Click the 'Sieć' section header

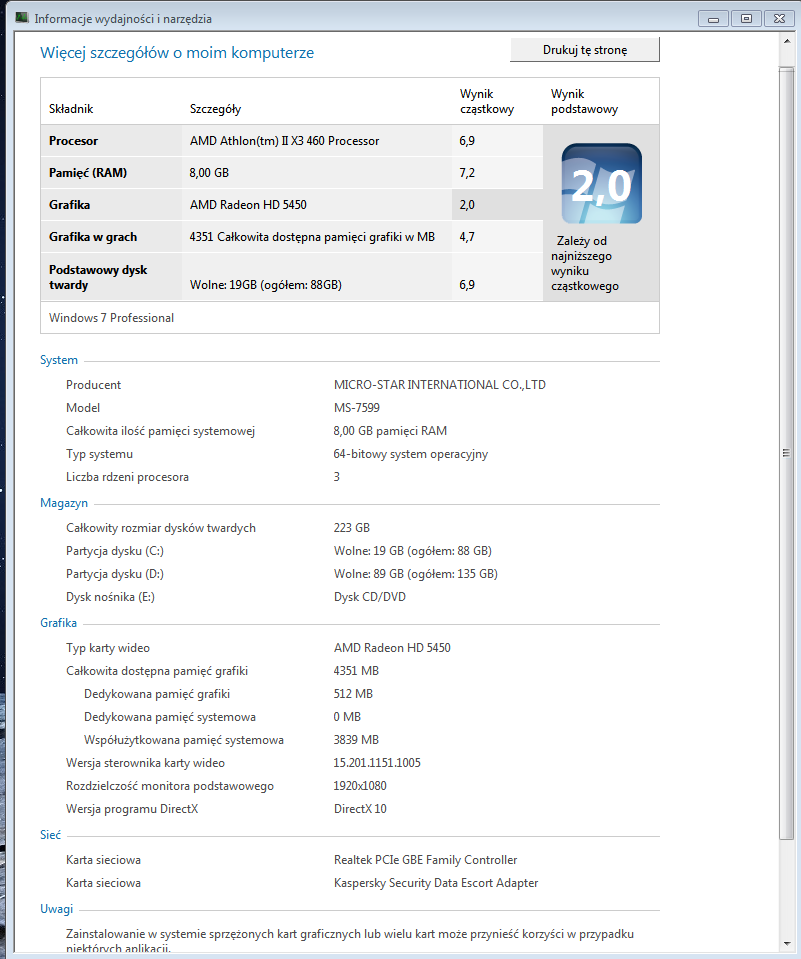click(51, 835)
